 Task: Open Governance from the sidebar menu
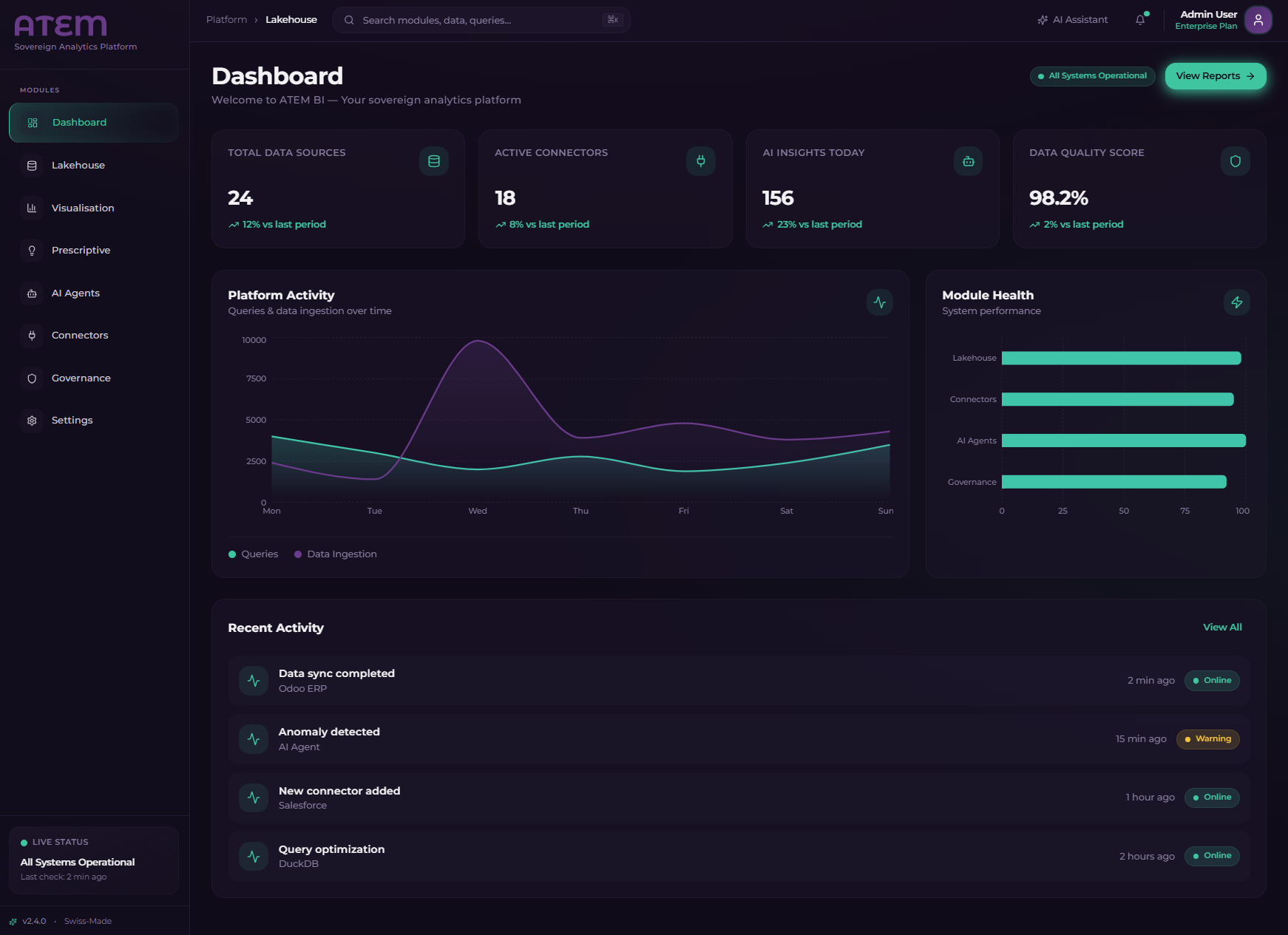point(81,378)
